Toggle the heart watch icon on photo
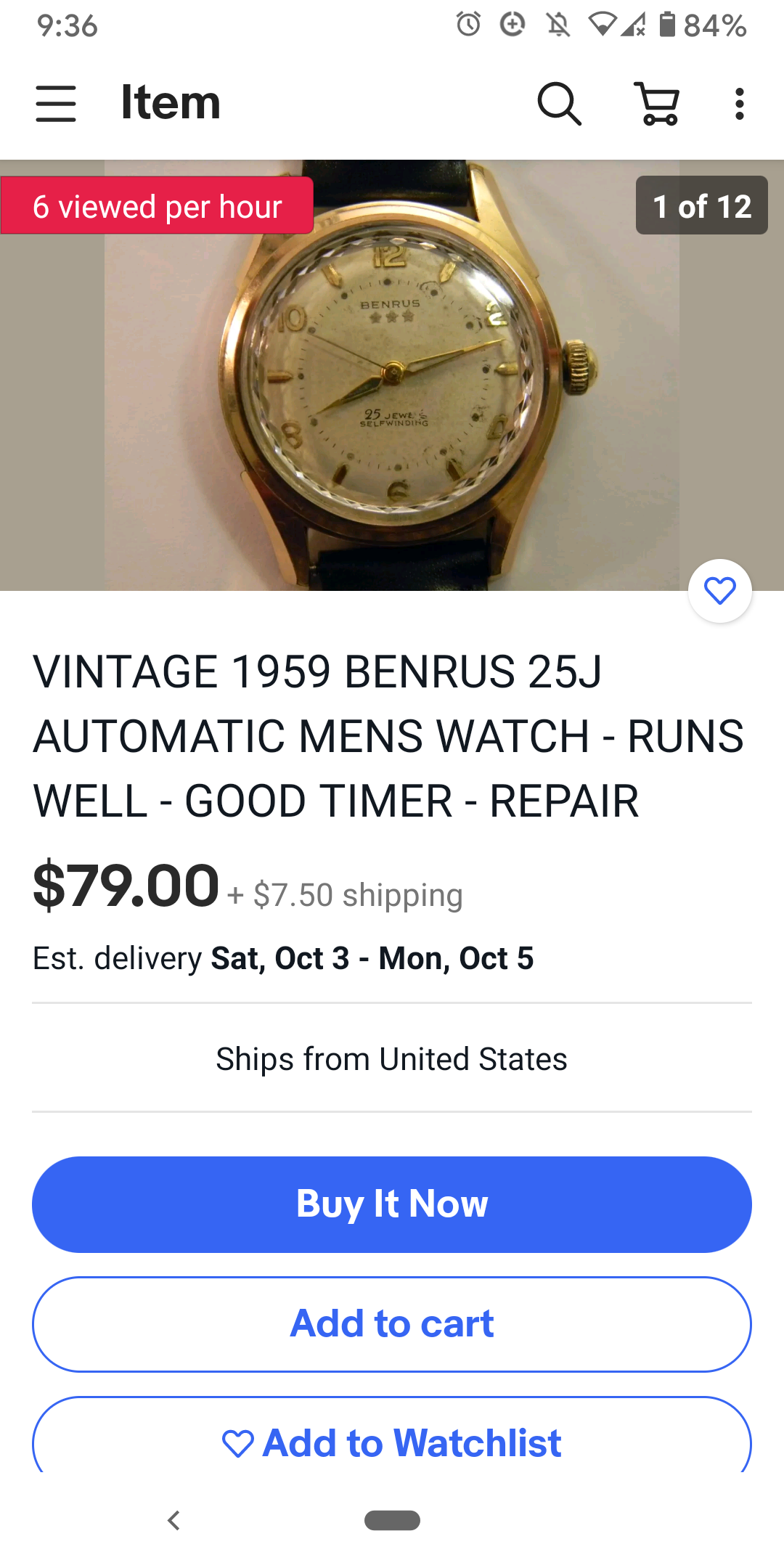The height and width of the screenshot is (1568, 784). (720, 591)
